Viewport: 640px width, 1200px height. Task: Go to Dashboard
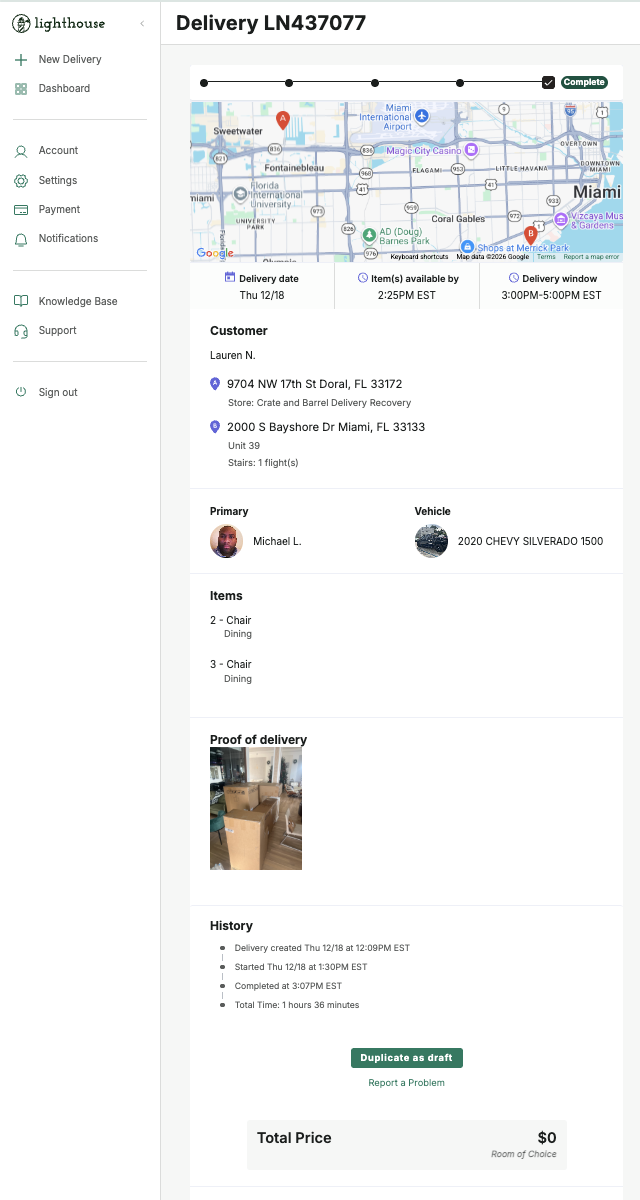(x=64, y=89)
